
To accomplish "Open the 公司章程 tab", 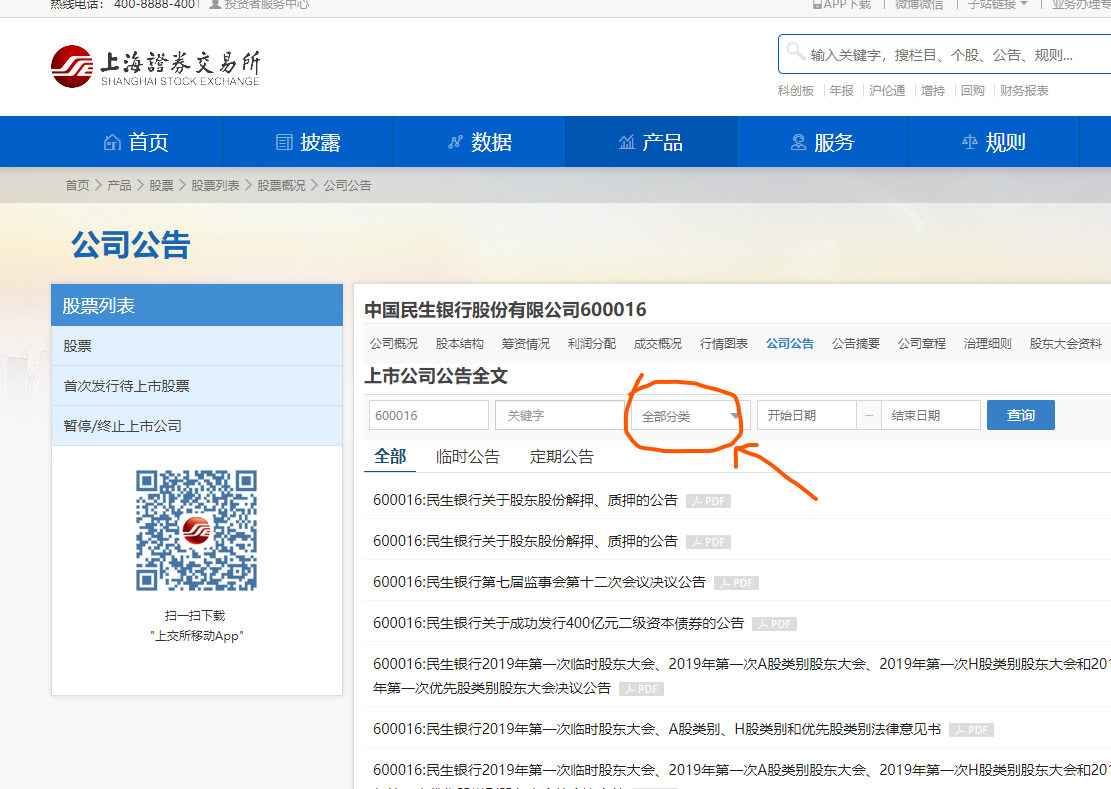I will (922, 344).
